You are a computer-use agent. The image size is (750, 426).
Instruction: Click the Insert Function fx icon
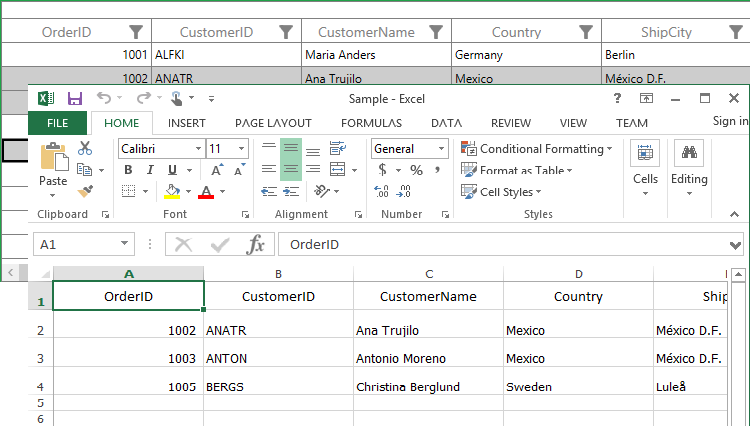256,244
